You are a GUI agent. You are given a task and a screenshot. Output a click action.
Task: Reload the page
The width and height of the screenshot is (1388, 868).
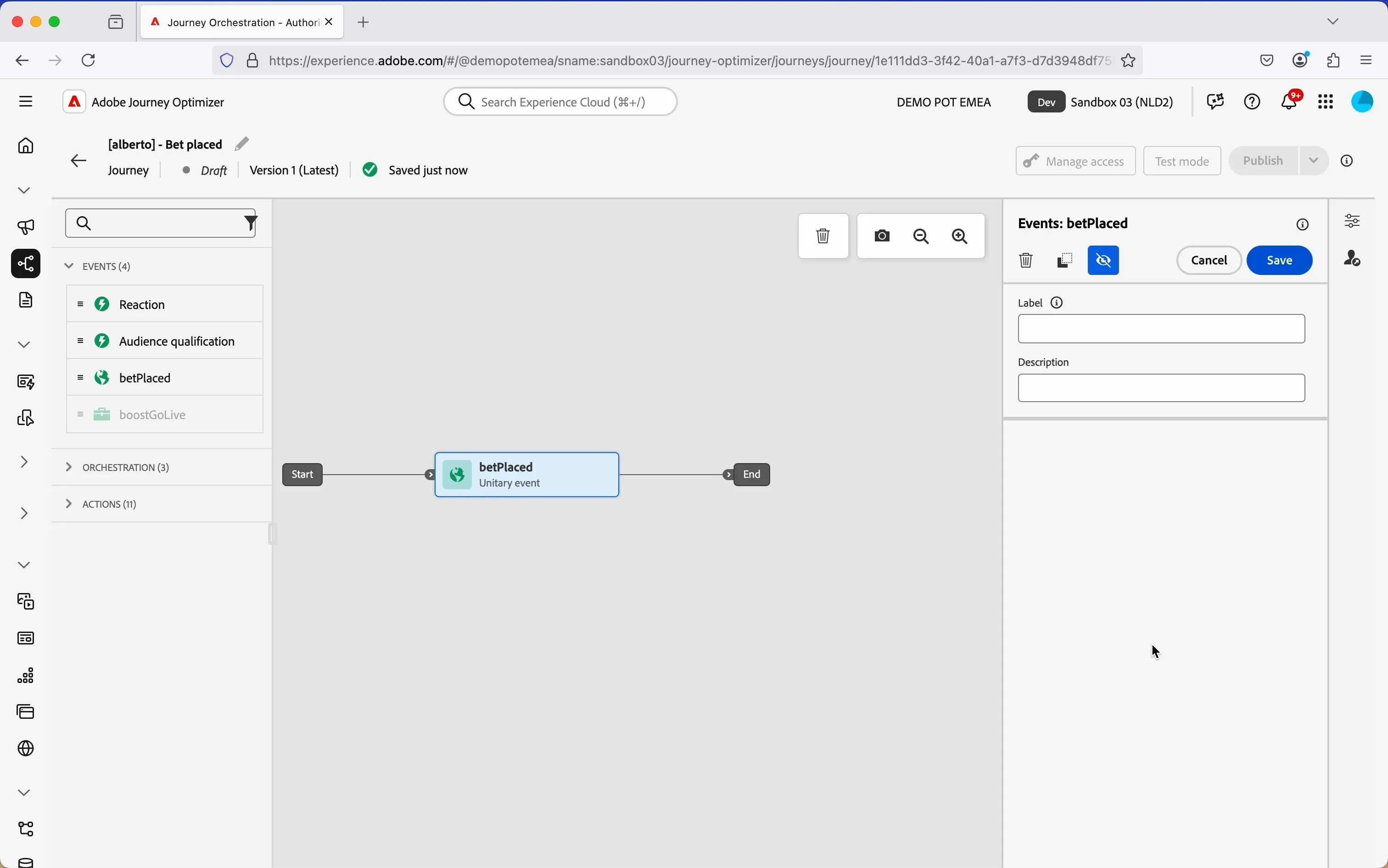(90, 60)
